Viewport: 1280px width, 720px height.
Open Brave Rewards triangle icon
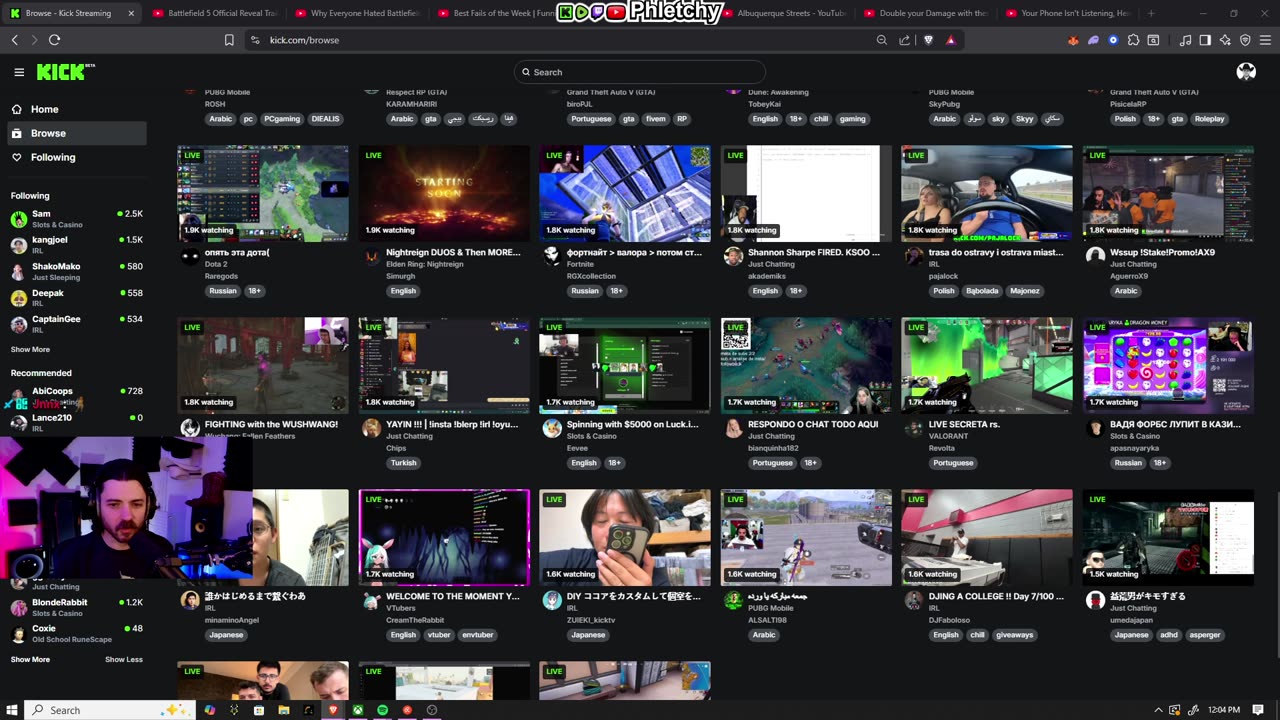(951, 40)
